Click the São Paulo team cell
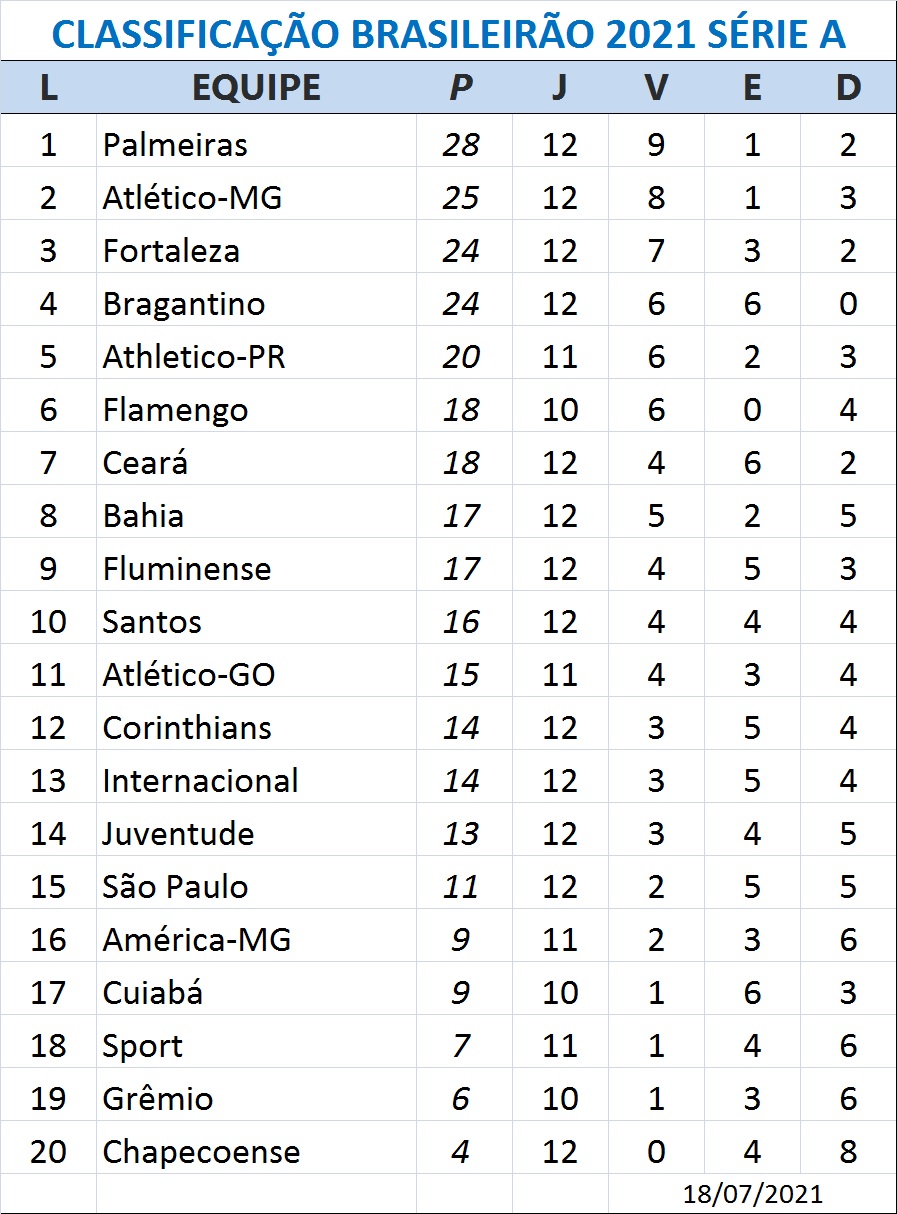 tap(175, 887)
